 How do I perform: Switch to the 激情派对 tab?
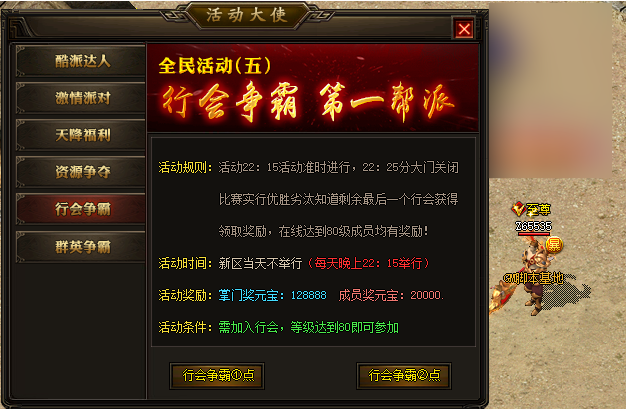[x=81, y=98]
